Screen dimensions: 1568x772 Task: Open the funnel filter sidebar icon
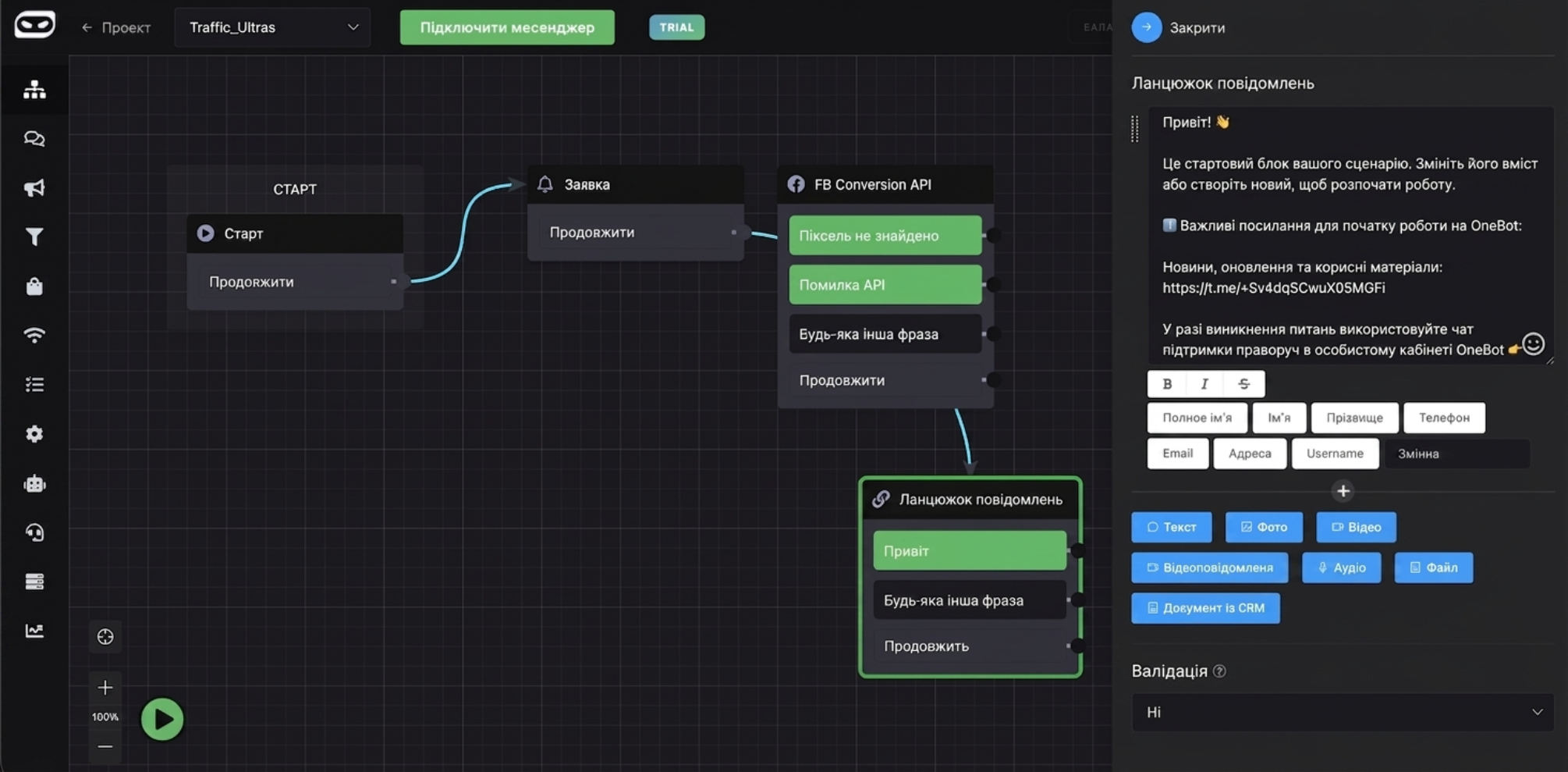click(x=34, y=237)
